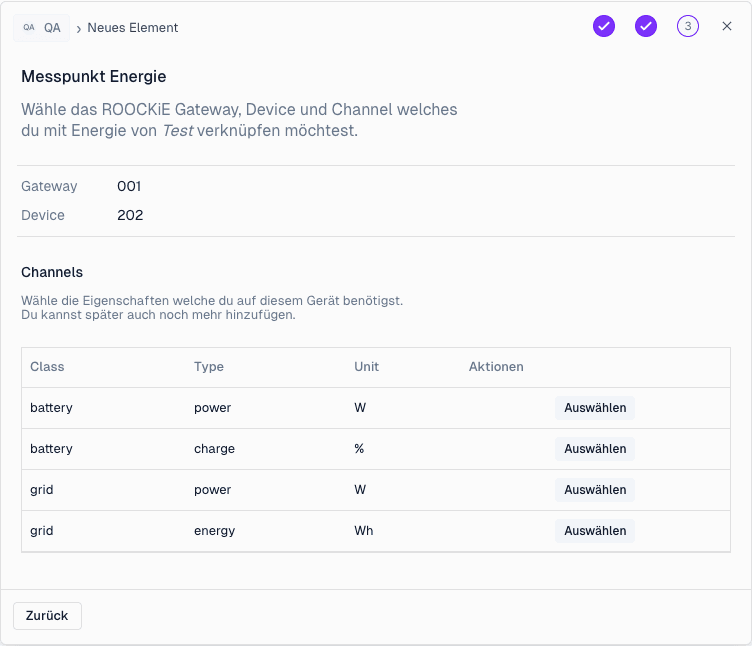Click the Gateway value 001
This screenshot has width=752, height=646.
click(129, 186)
